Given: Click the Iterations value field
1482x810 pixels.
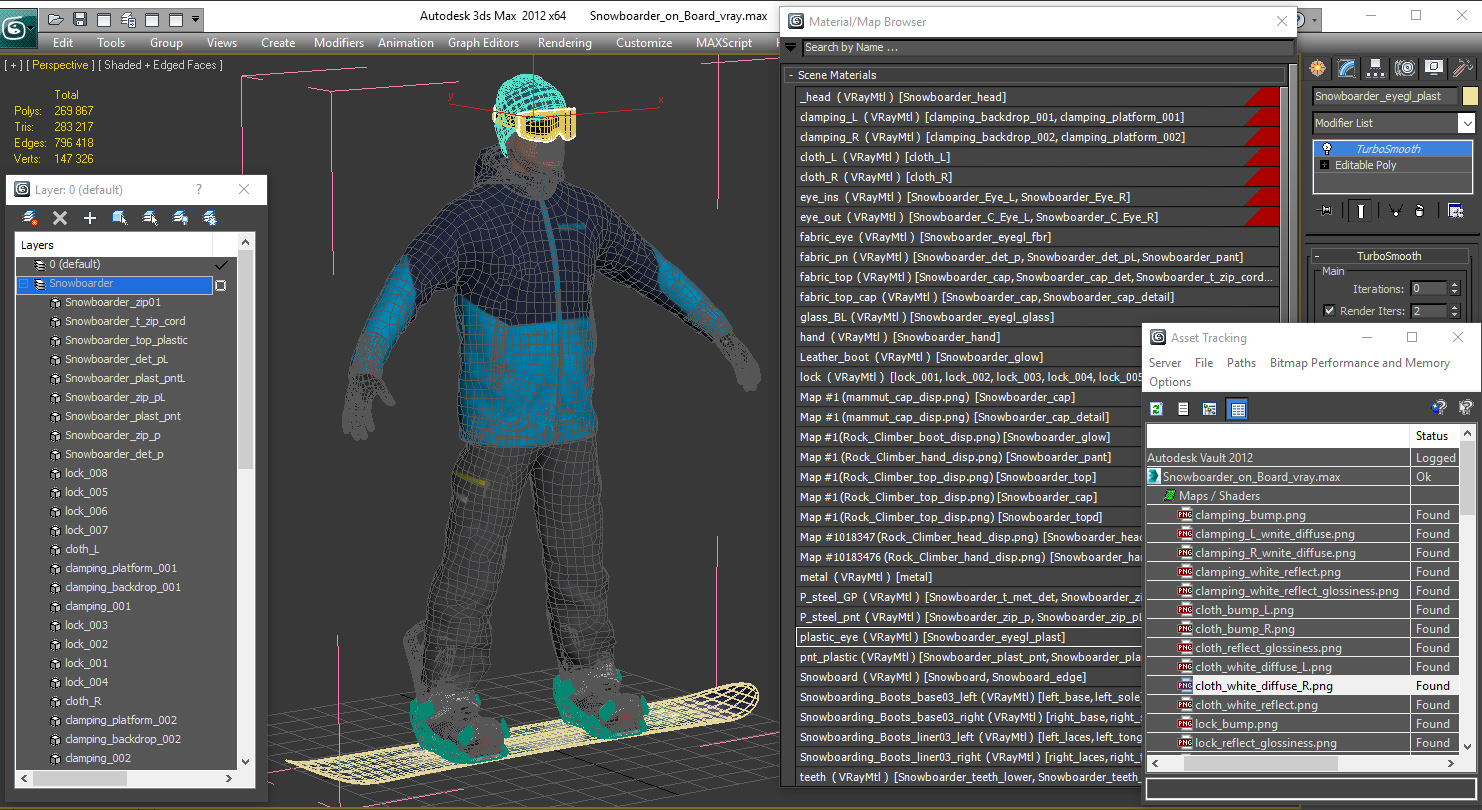Looking at the screenshot, I should click(1429, 288).
